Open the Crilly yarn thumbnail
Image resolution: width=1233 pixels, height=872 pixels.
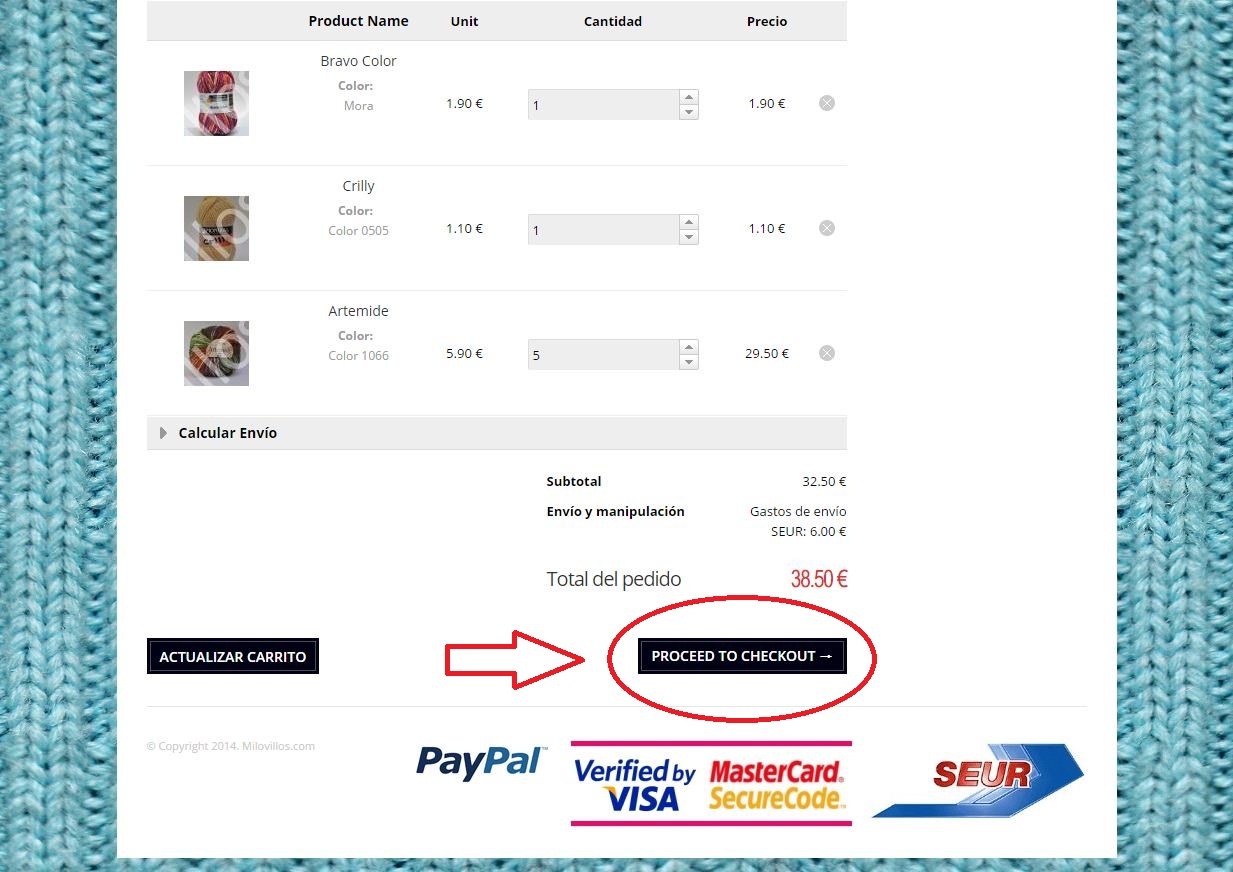coord(216,228)
